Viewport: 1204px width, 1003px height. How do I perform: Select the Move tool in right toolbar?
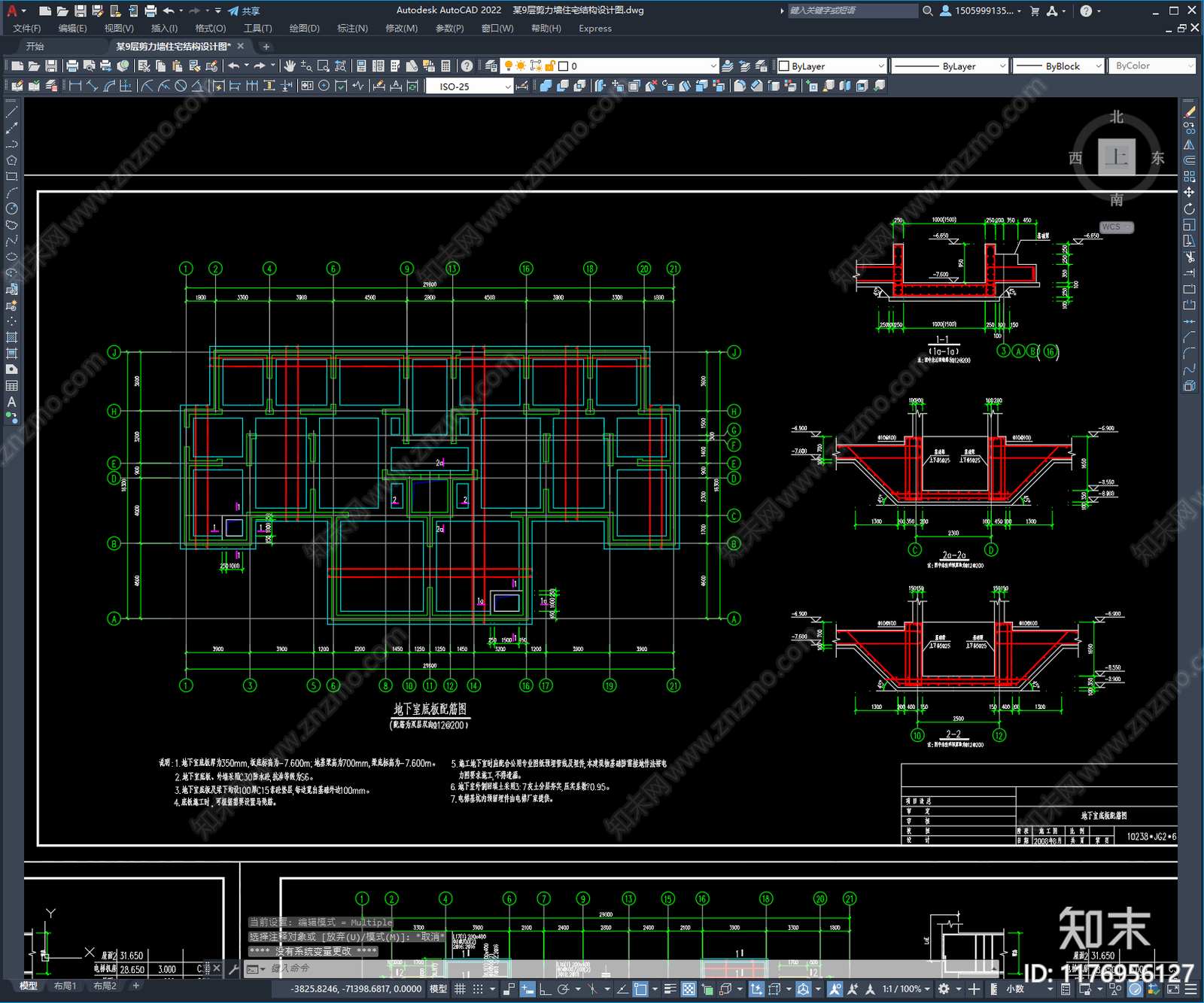(1189, 193)
